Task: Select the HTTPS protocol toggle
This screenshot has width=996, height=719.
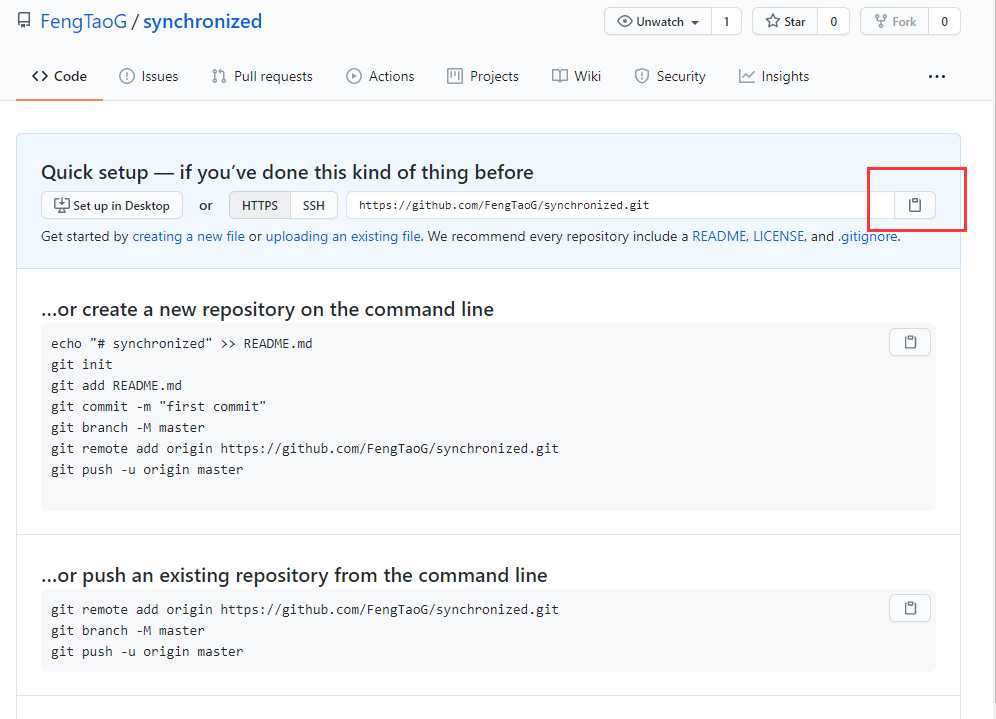Action: [260, 205]
